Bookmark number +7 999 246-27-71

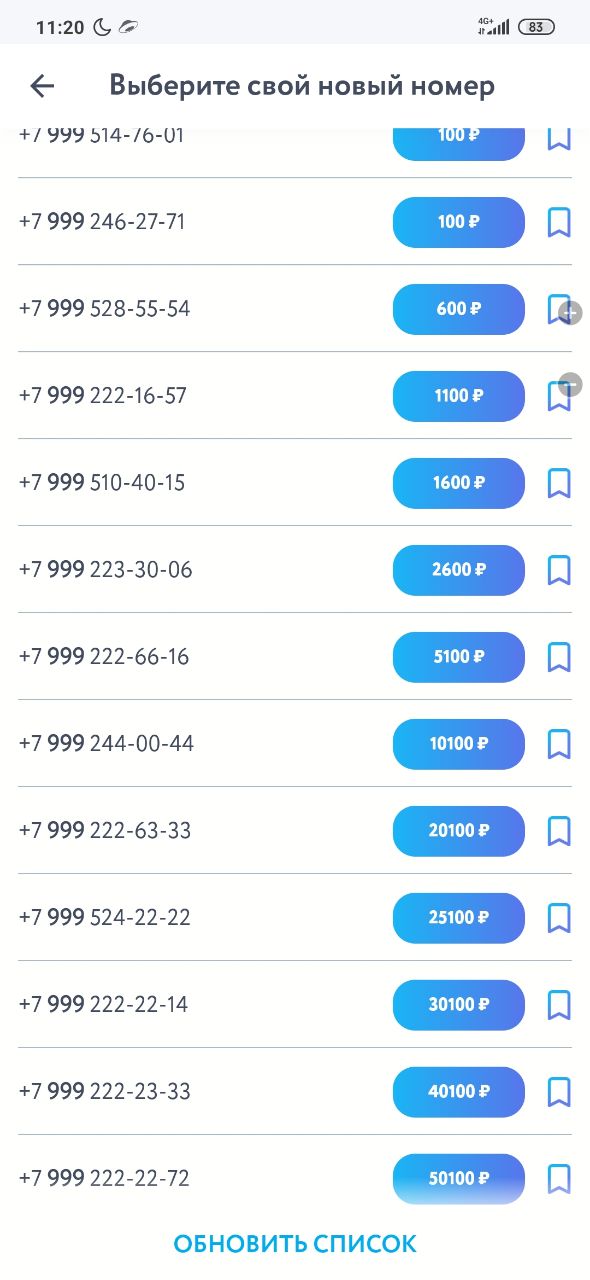[559, 222]
